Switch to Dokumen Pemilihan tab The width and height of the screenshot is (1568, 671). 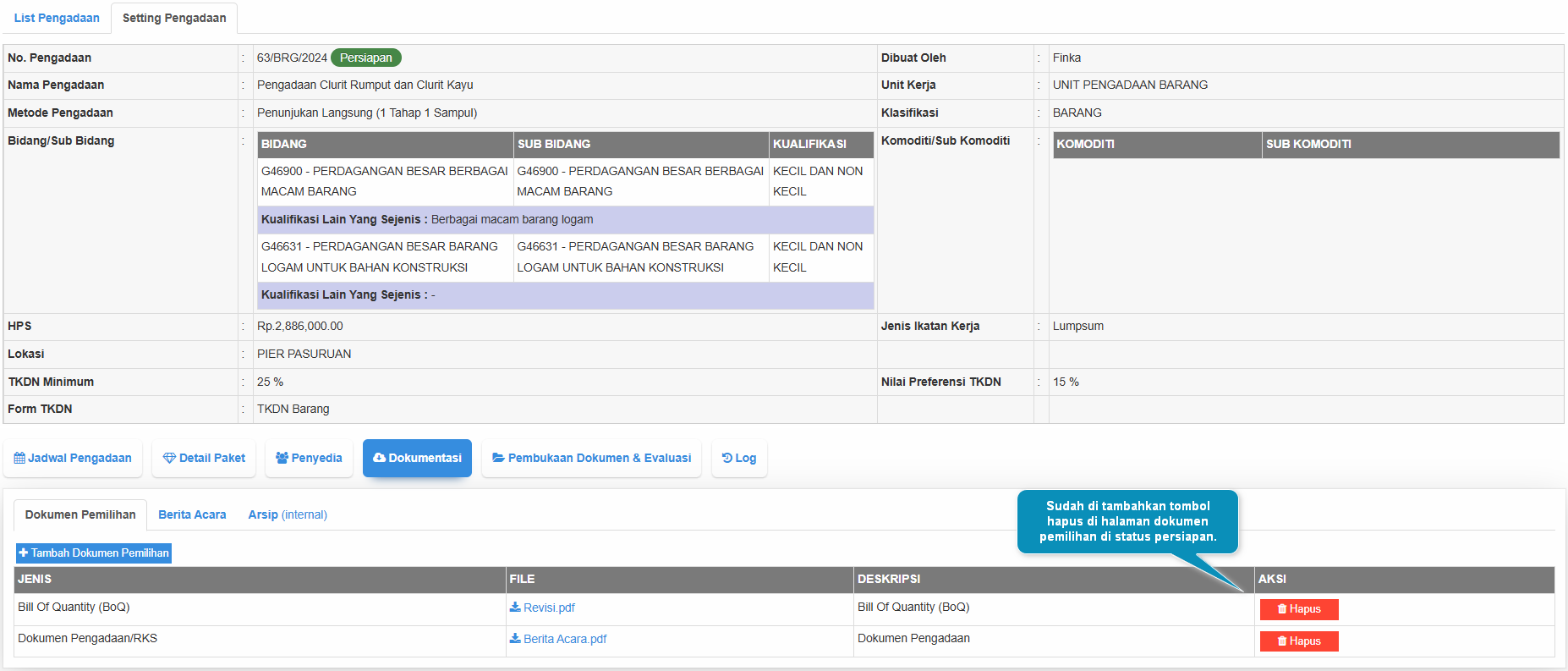click(80, 514)
